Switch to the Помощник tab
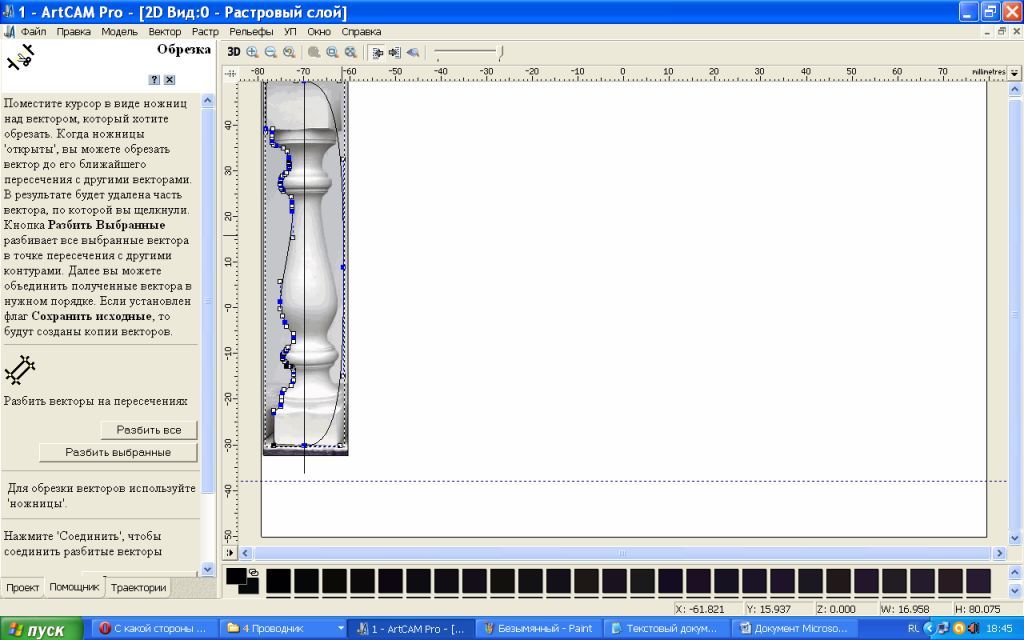This screenshot has height=640, width=1024. [x=74, y=586]
